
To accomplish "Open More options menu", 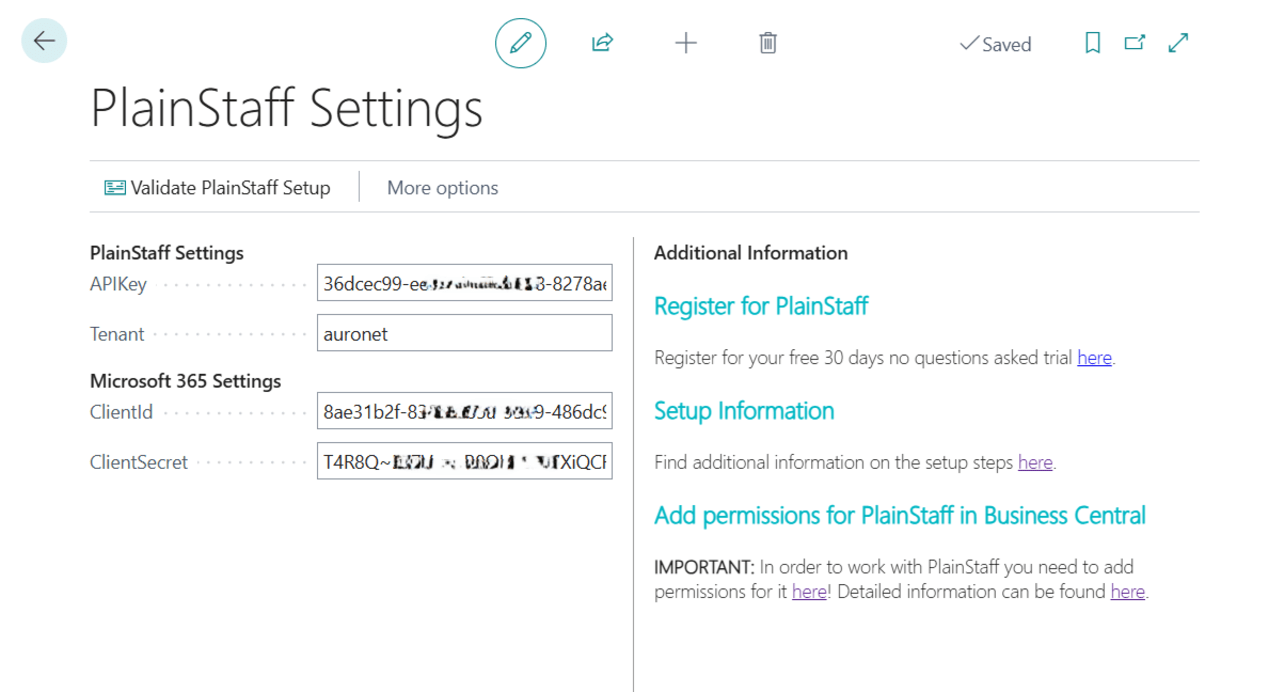I will [443, 188].
